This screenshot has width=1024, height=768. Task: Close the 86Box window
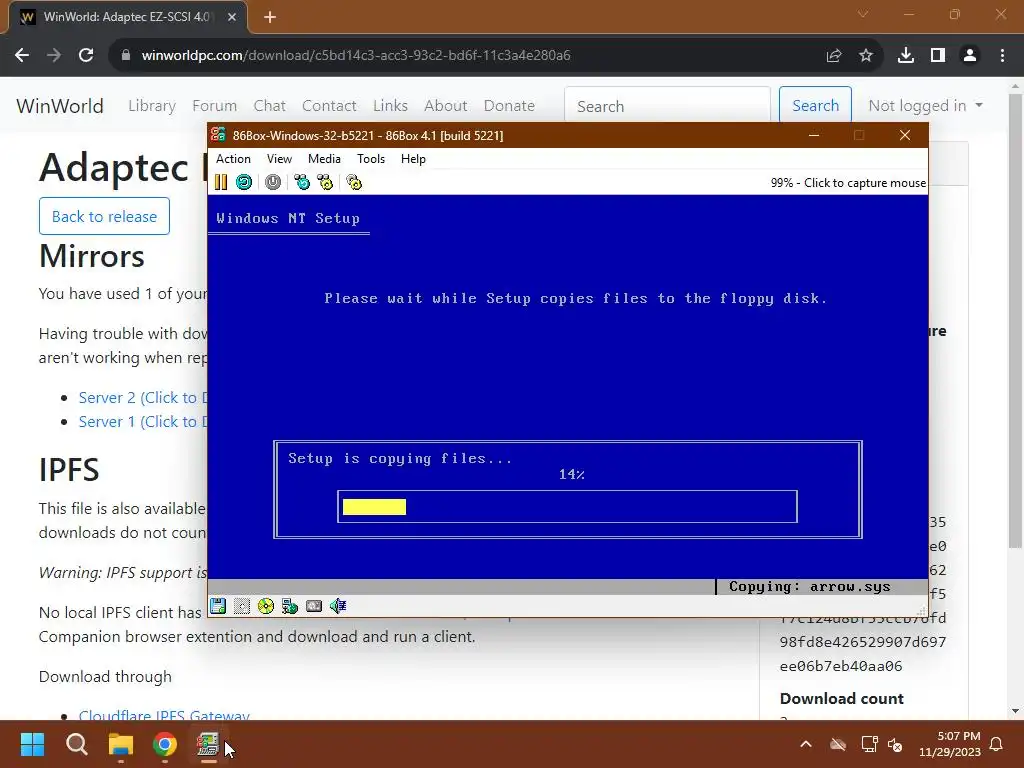904,135
